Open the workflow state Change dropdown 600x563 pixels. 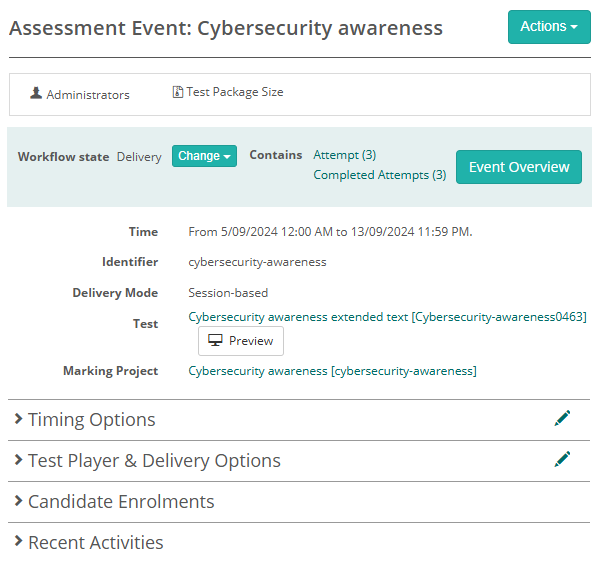(204, 156)
